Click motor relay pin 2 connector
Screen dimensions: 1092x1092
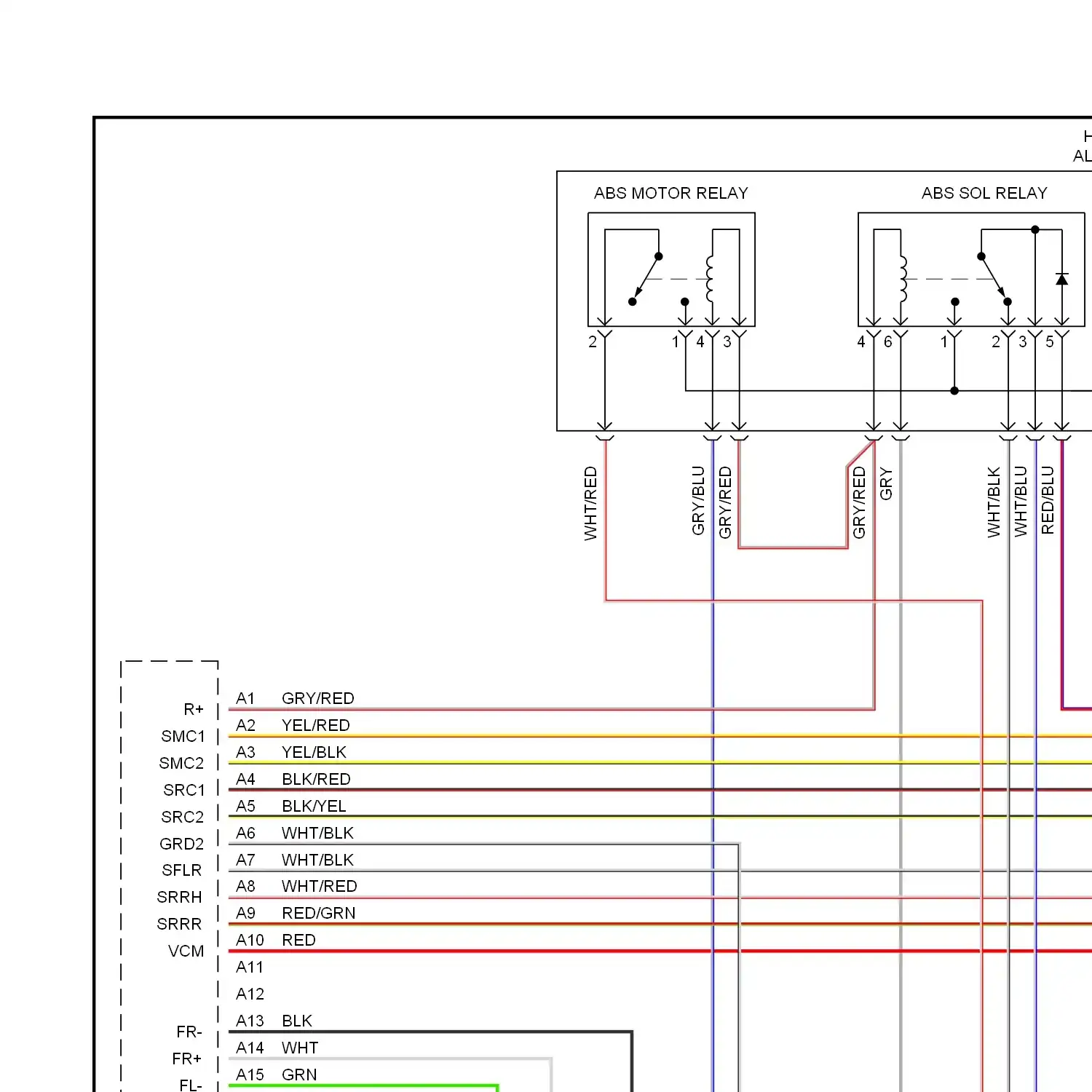pos(605,336)
